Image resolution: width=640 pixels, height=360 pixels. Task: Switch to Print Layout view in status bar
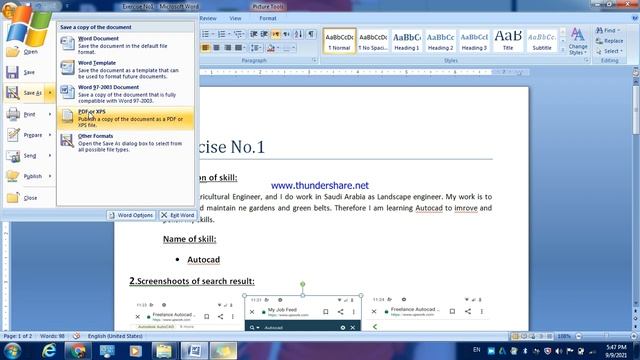(x=515, y=336)
